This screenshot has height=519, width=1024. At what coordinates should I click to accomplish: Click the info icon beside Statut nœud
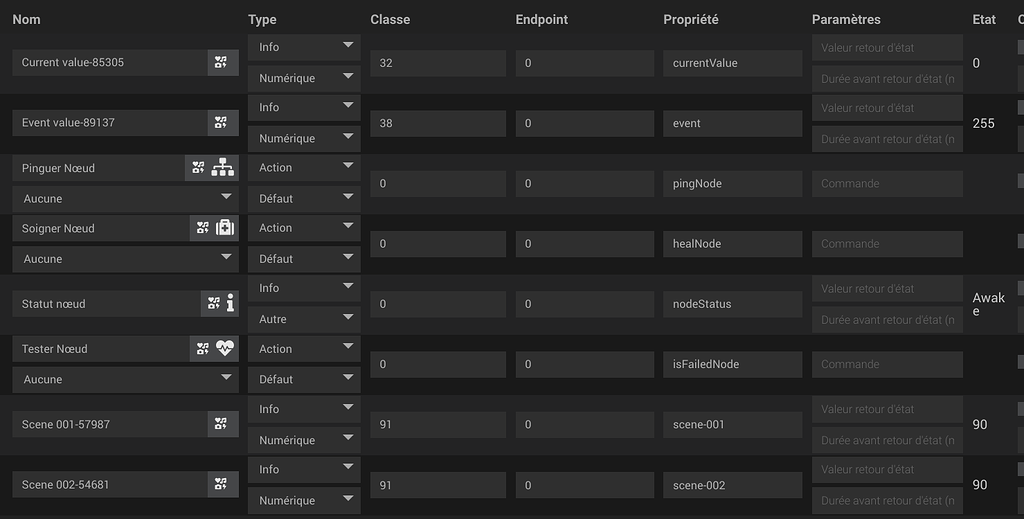point(231,304)
